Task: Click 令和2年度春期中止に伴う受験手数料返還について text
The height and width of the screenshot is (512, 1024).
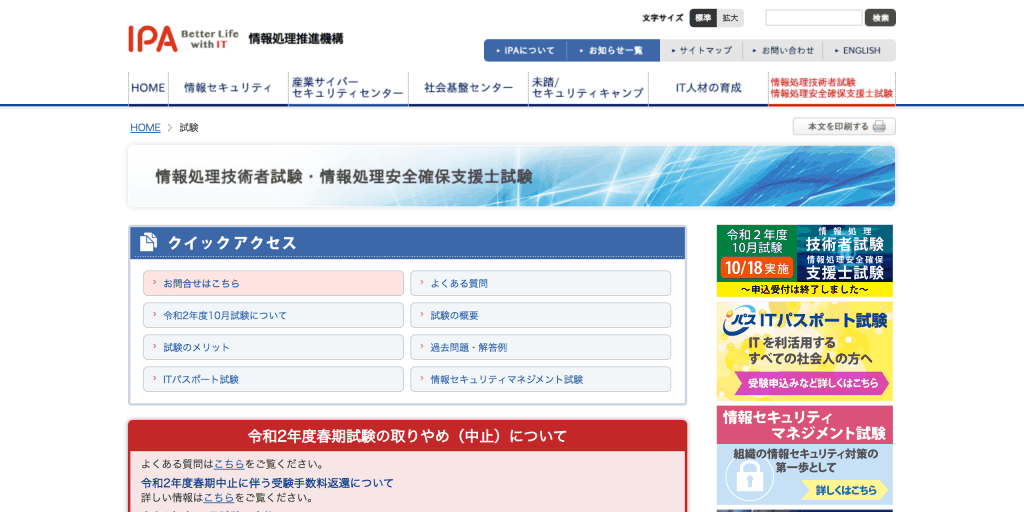Action: click(x=268, y=483)
